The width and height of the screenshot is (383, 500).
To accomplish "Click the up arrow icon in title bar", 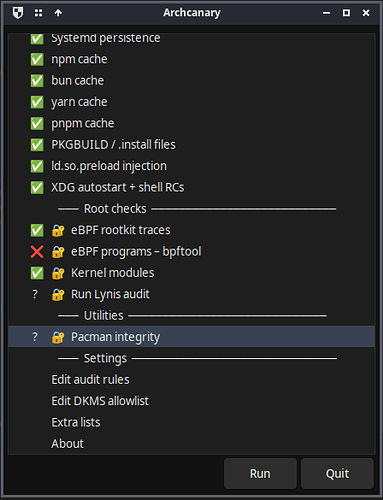I will pos(58,13).
